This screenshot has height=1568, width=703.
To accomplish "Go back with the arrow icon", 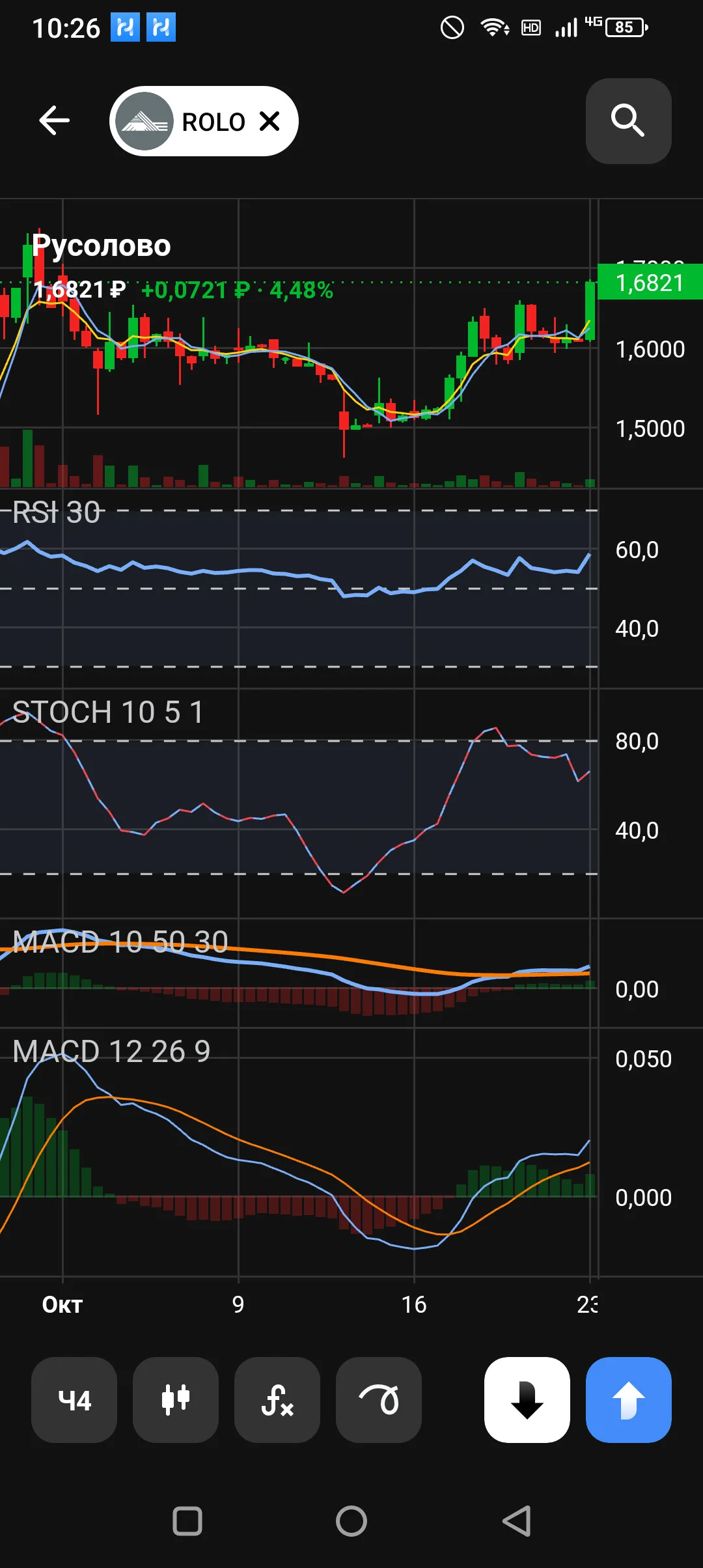I will click(54, 120).
